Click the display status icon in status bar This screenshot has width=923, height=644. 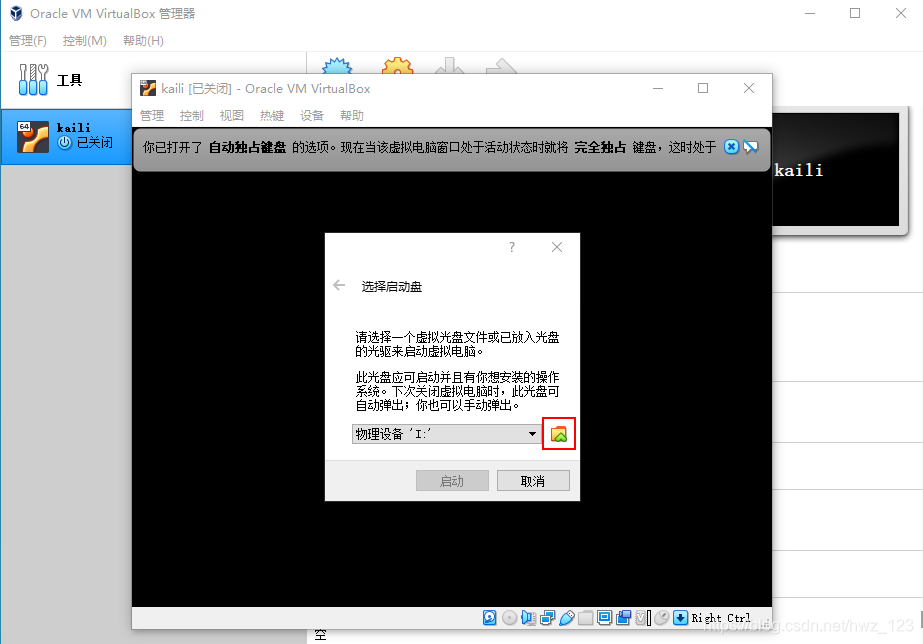pyautogui.click(x=604, y=617)
